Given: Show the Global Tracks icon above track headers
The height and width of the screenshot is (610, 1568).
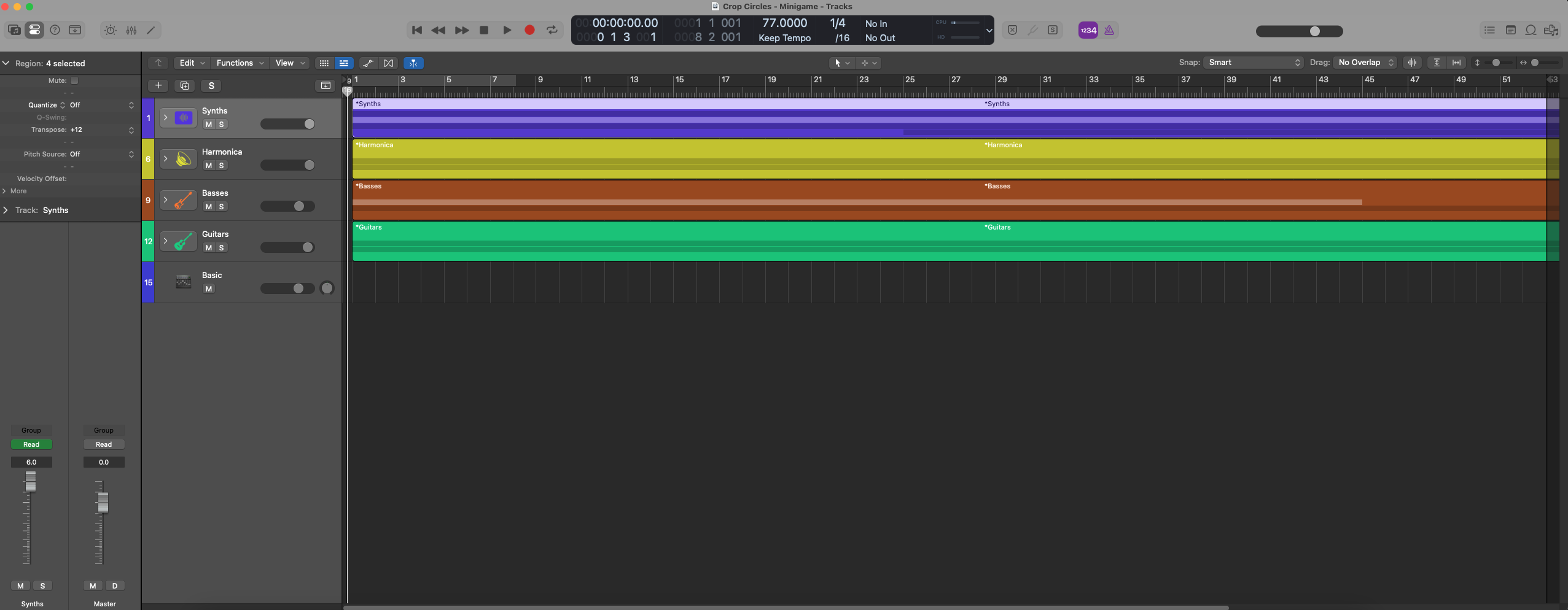Looking at the screenshot, I should (x=326, y=86).
